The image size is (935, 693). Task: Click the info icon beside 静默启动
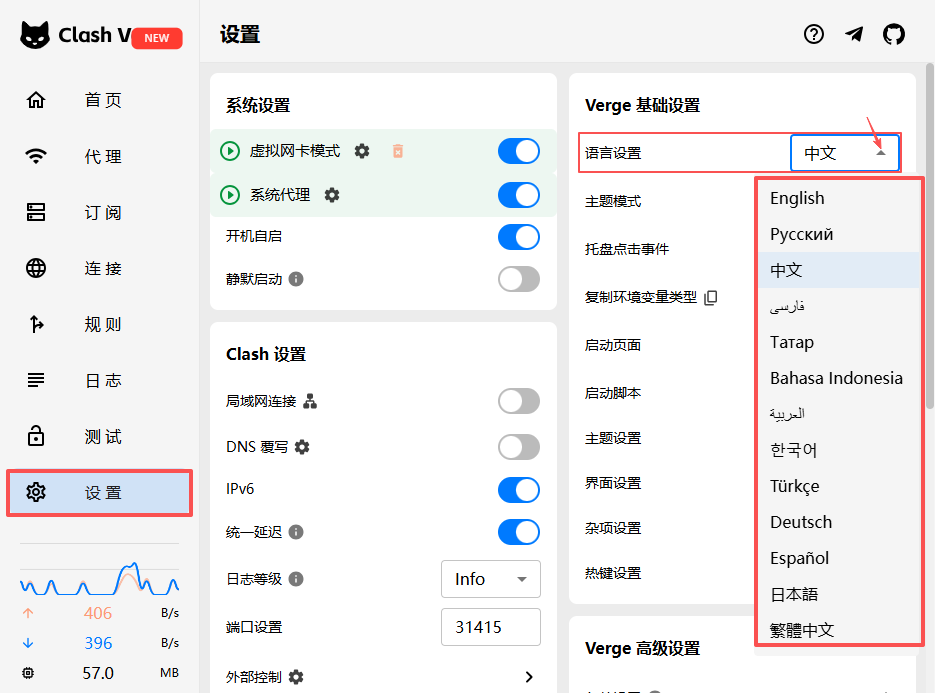tap(296, 279)
